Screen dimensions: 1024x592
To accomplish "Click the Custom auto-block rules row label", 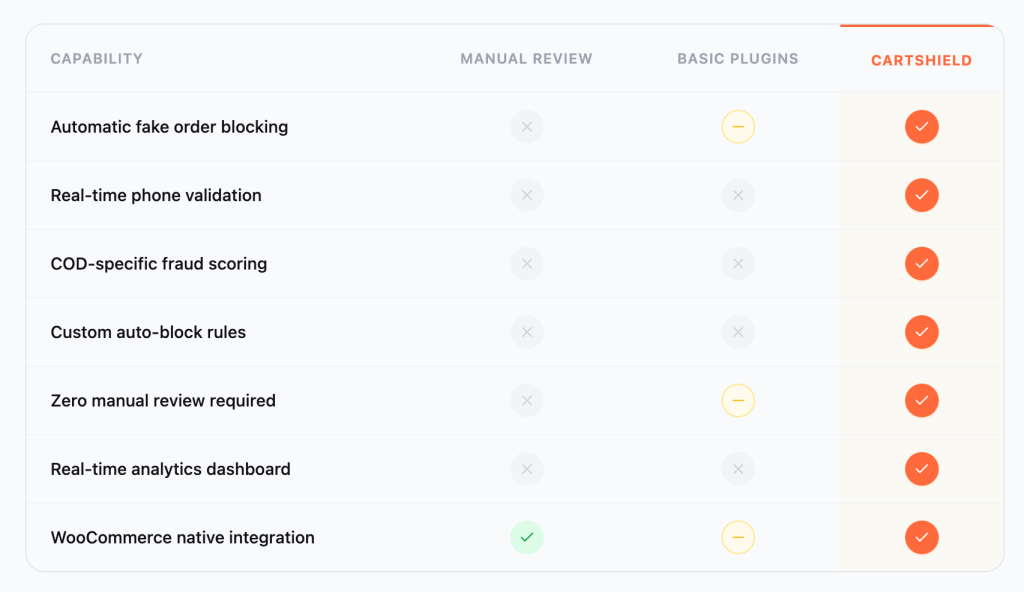I will pyautogui.click(x=148, y=333).
